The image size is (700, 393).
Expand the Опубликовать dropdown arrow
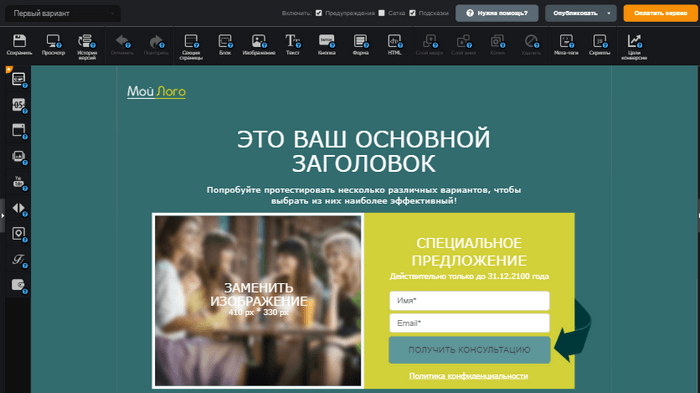(609, 13)
